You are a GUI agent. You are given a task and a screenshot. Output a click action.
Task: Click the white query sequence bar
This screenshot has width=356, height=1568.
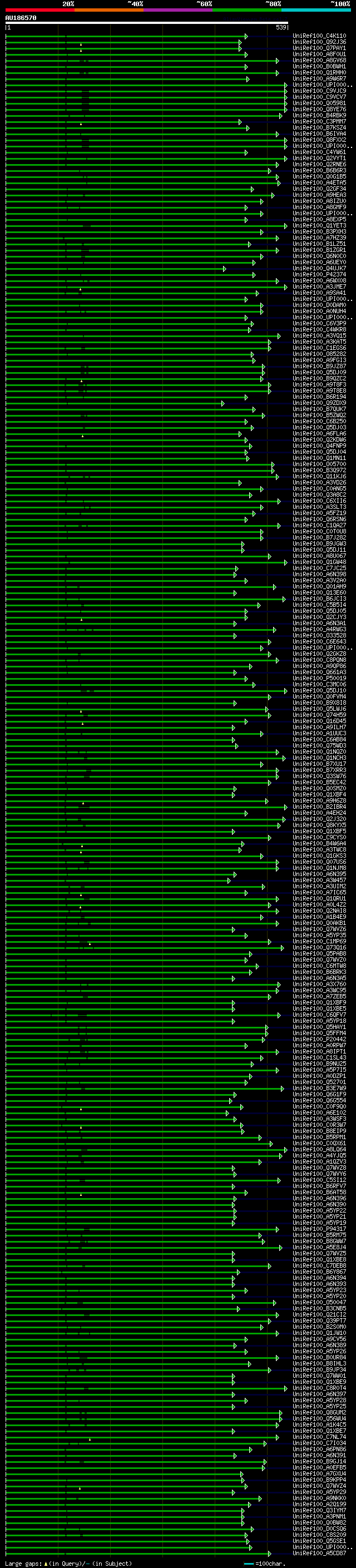pos(147,23)
